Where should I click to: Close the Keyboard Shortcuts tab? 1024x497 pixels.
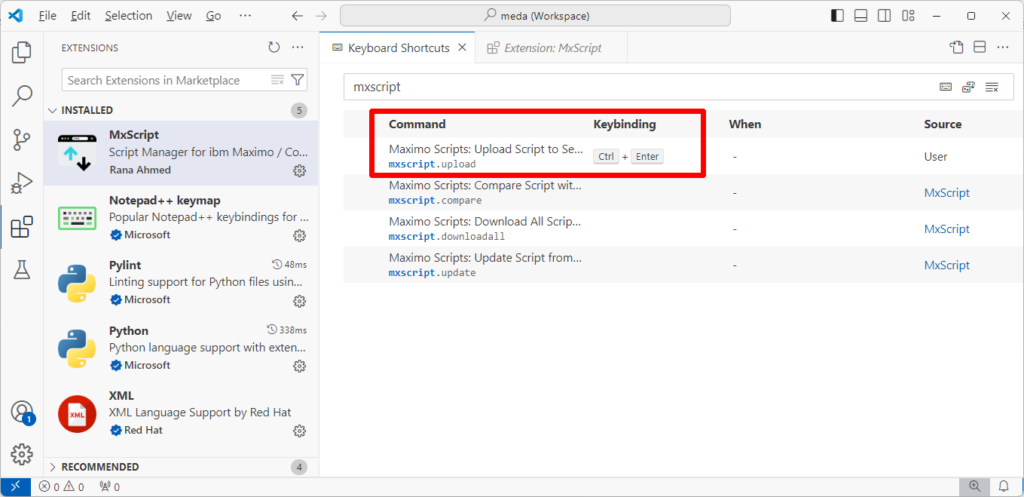click(462, 48)
